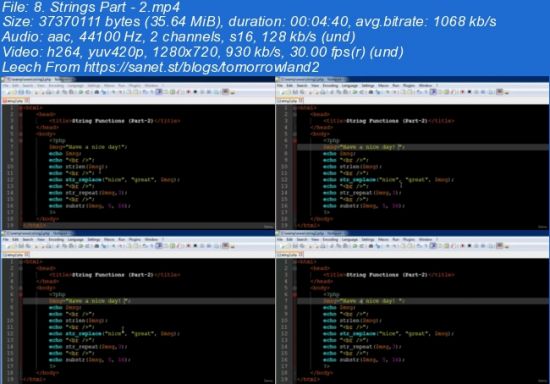Open Settings menu in top-right Notepad++ frame

(368, 86)
